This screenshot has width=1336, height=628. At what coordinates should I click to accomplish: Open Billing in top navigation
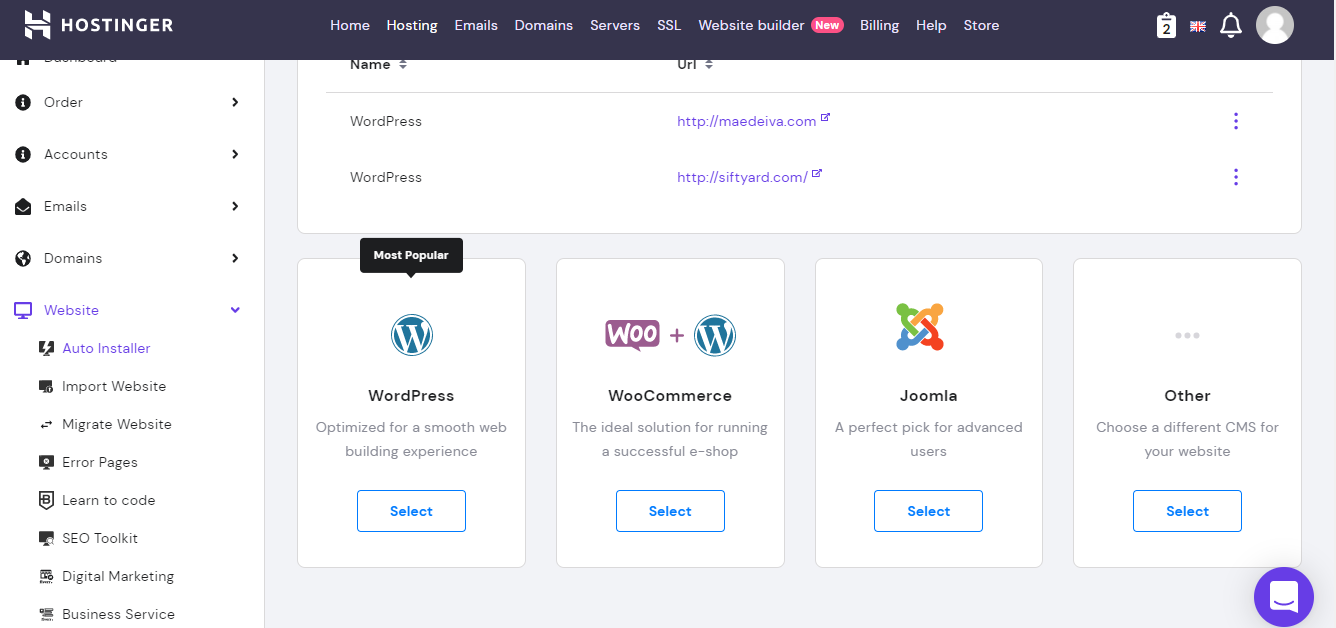(x=879, y=25)
